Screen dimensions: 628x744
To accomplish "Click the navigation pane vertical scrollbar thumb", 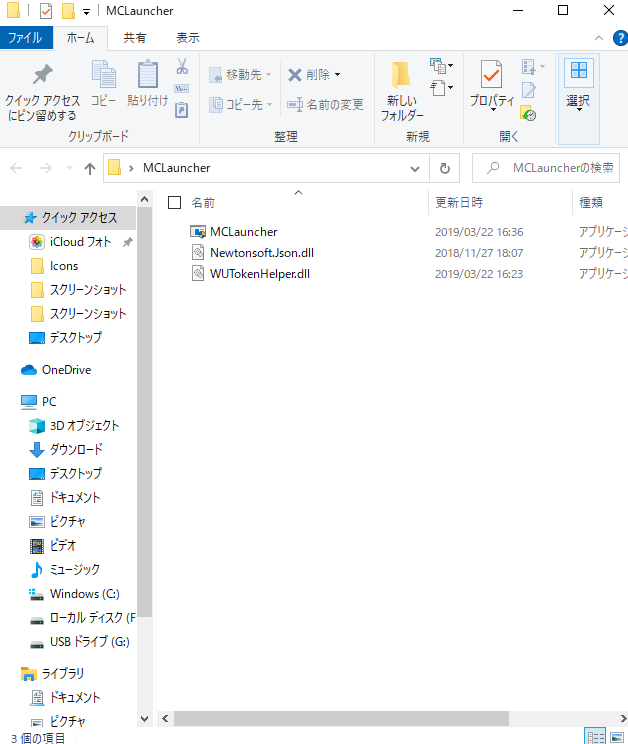I will (x=145, y=412).
